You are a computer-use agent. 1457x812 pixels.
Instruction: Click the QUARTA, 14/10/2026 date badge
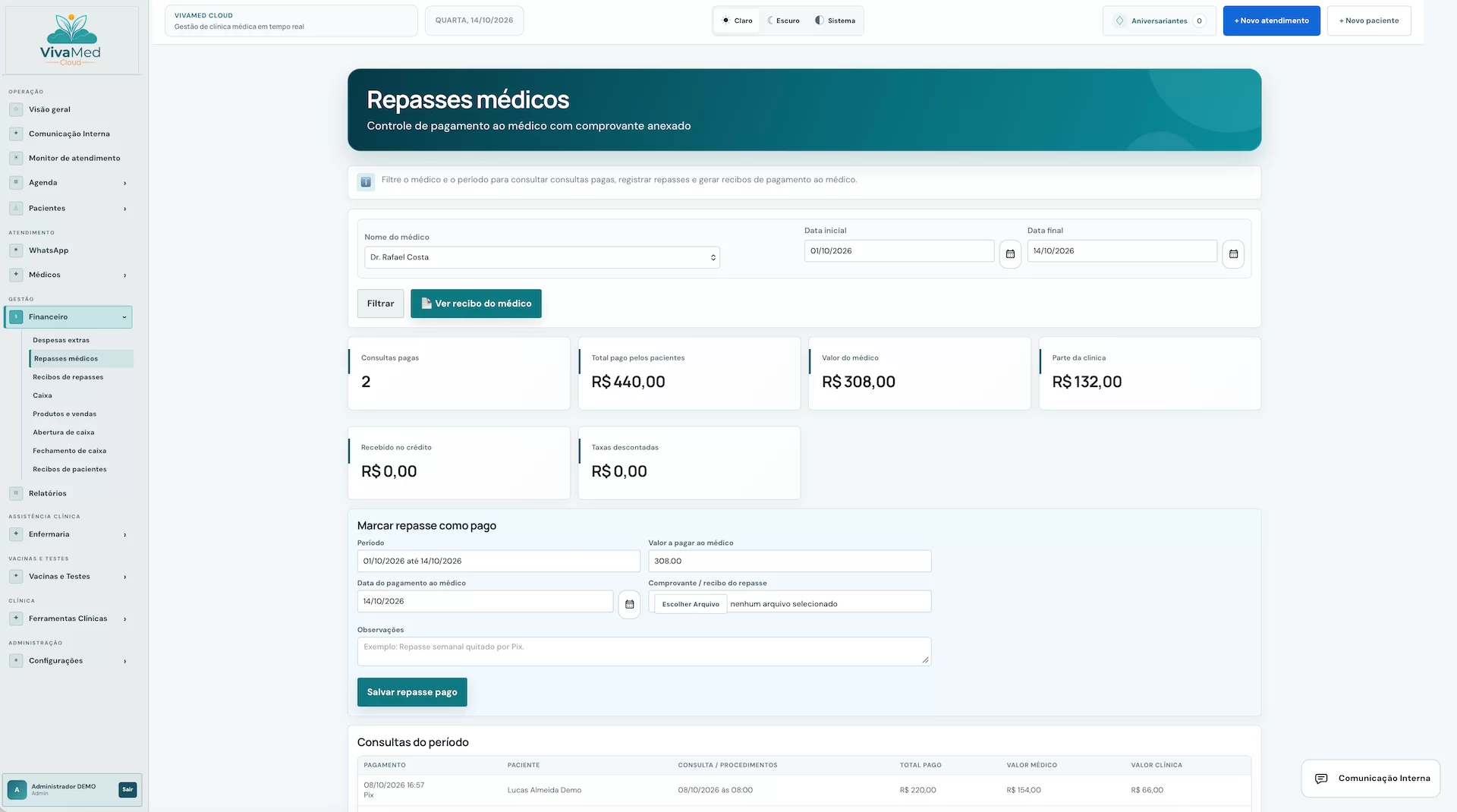(x=474, y=20)
